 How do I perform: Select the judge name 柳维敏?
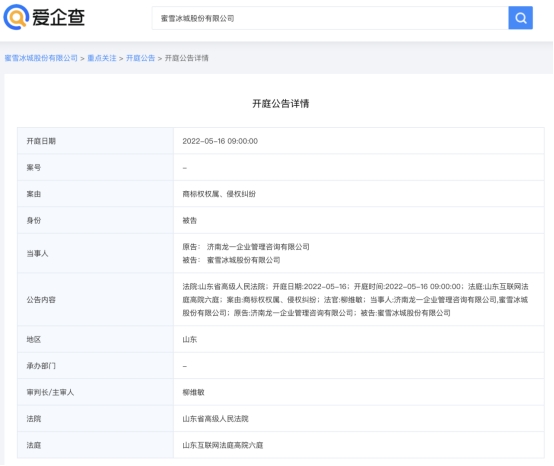pyautogui.click(x=194, y=392)
